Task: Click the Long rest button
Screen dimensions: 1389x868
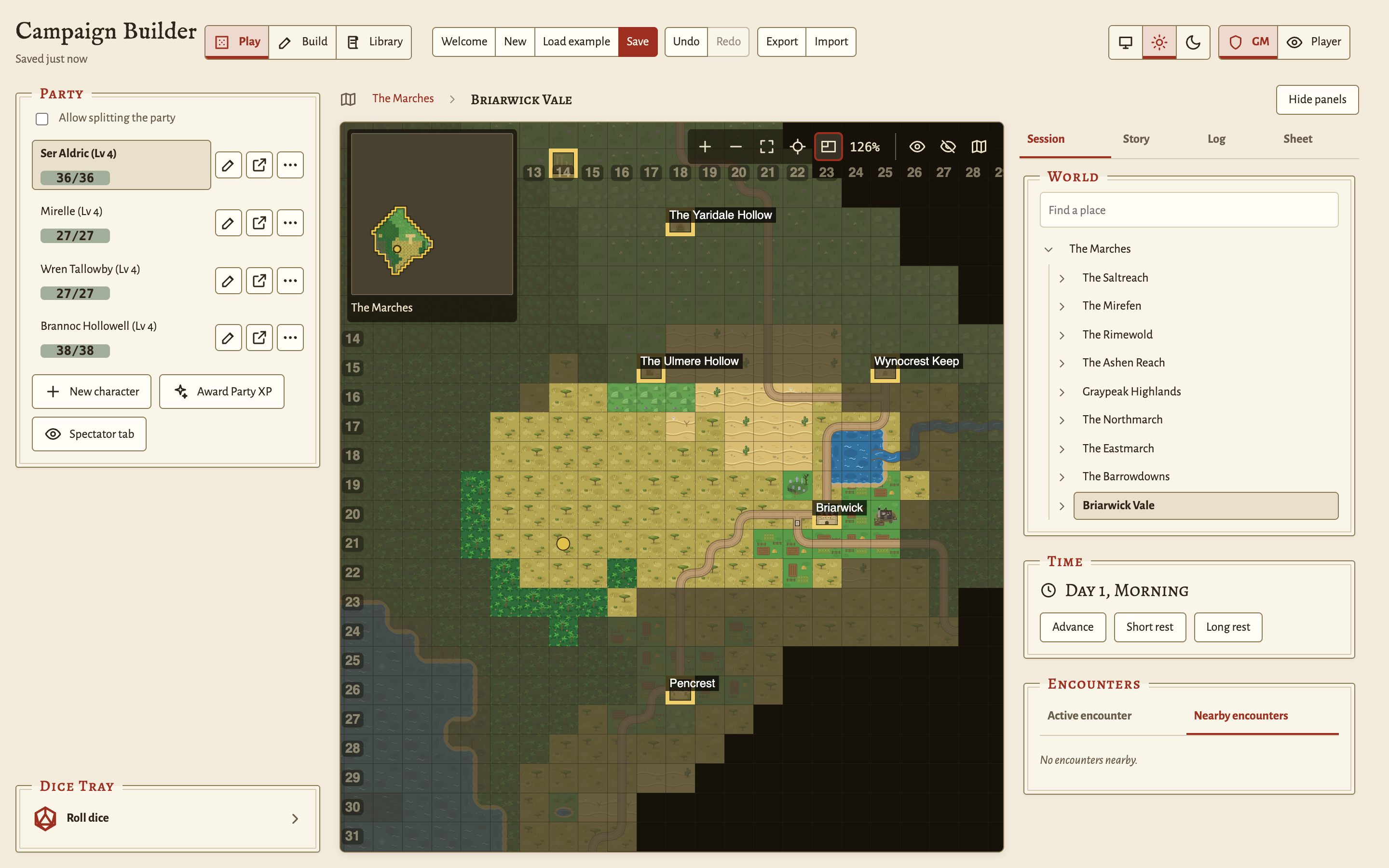Action: [x=1228, y=627]
